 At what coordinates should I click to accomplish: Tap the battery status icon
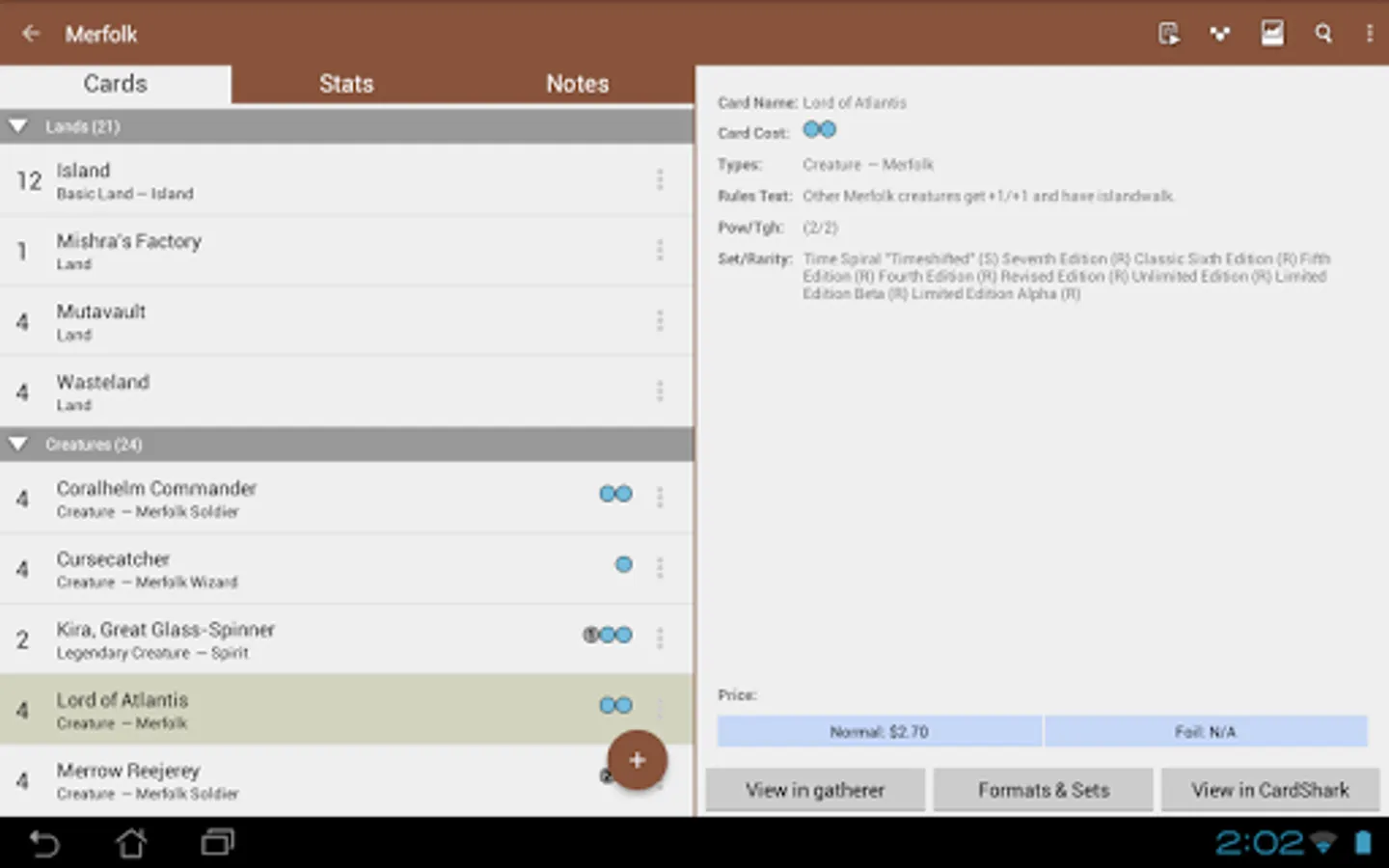(x=1363, y=843)
